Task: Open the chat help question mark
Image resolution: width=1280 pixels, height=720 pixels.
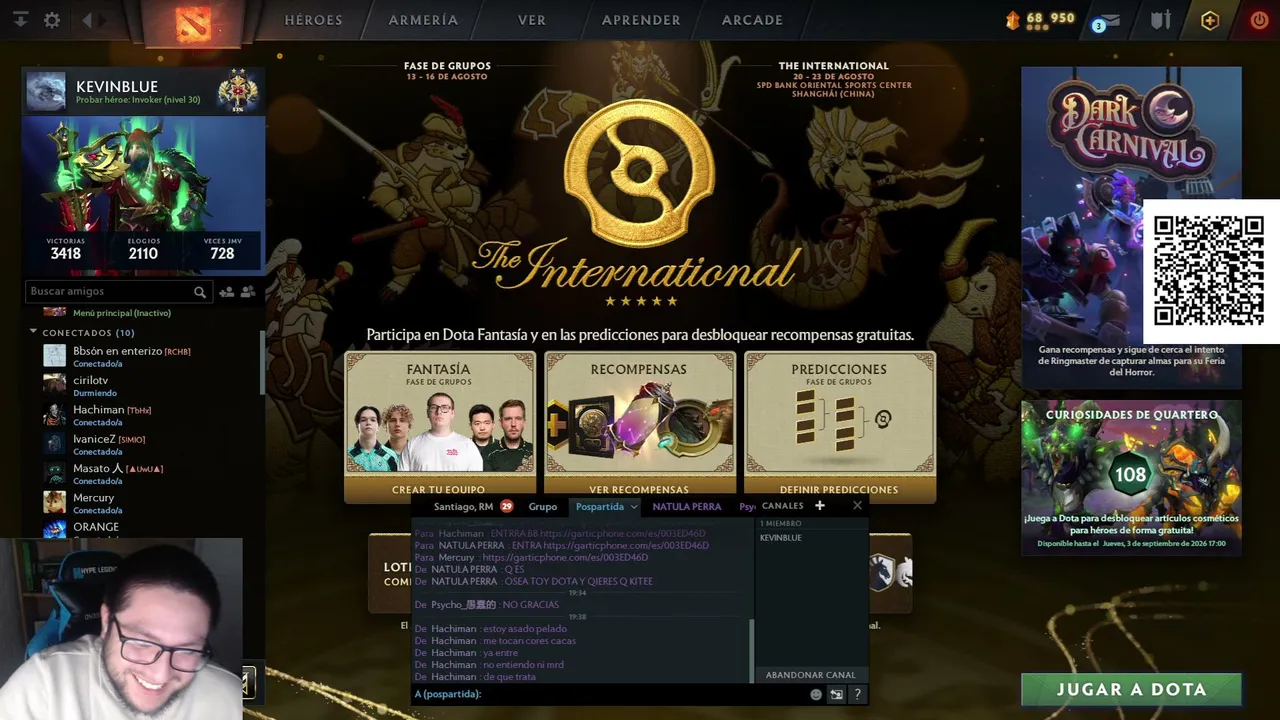Action: [857, 694]
